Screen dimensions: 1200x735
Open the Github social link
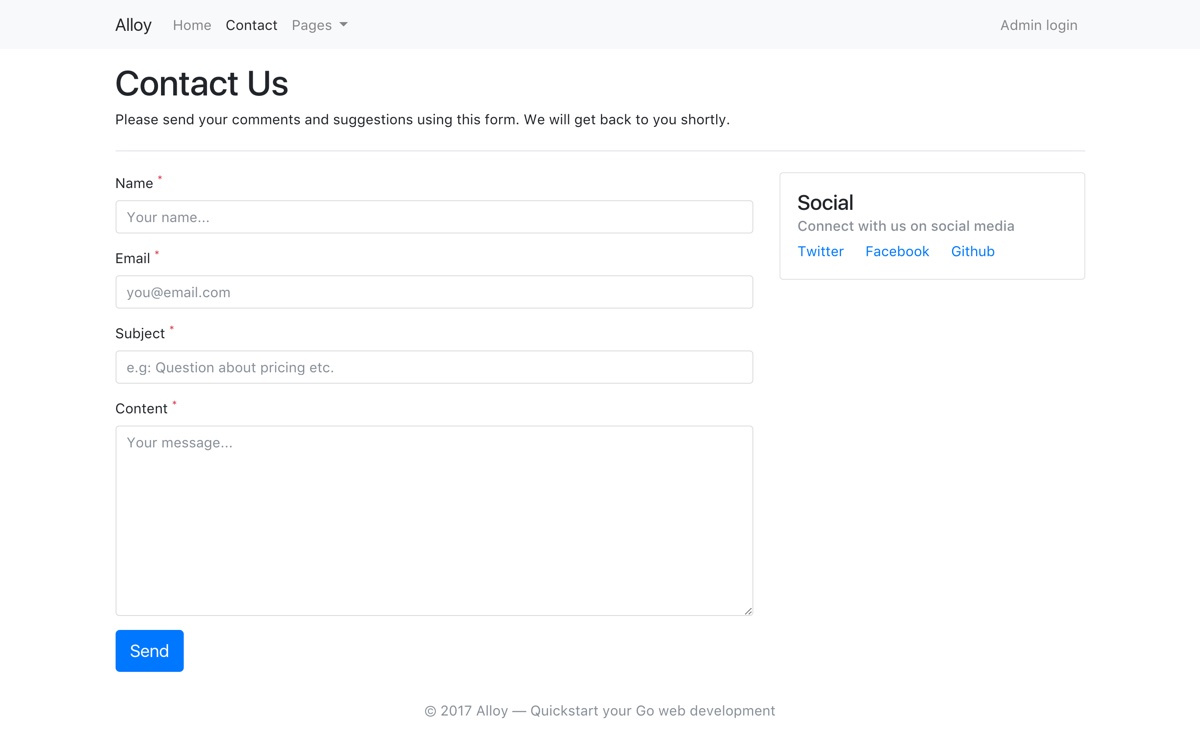point(973,251)
